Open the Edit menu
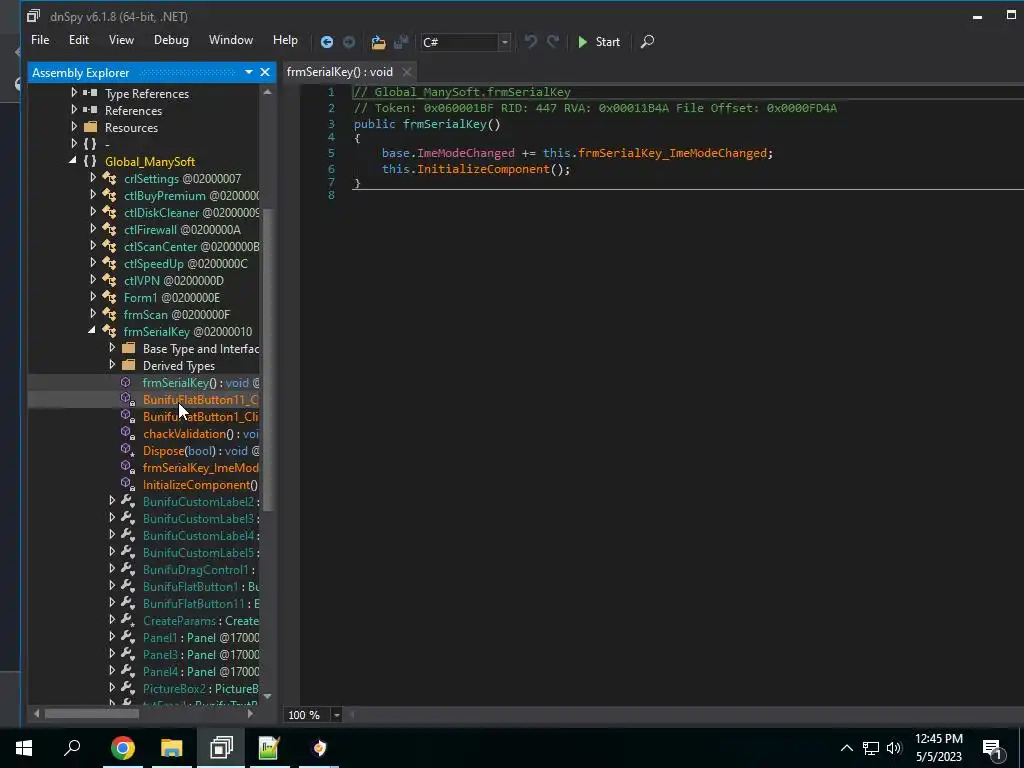The height and width of the screenshot is (768, 1024). point(79,40)
